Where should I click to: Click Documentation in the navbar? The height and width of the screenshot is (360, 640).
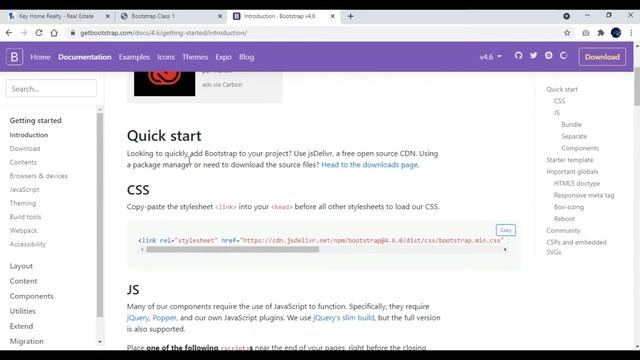tap(84, 57)
